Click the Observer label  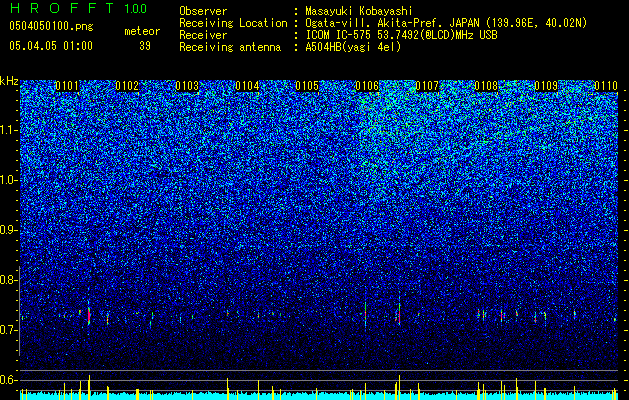point(203,11)
